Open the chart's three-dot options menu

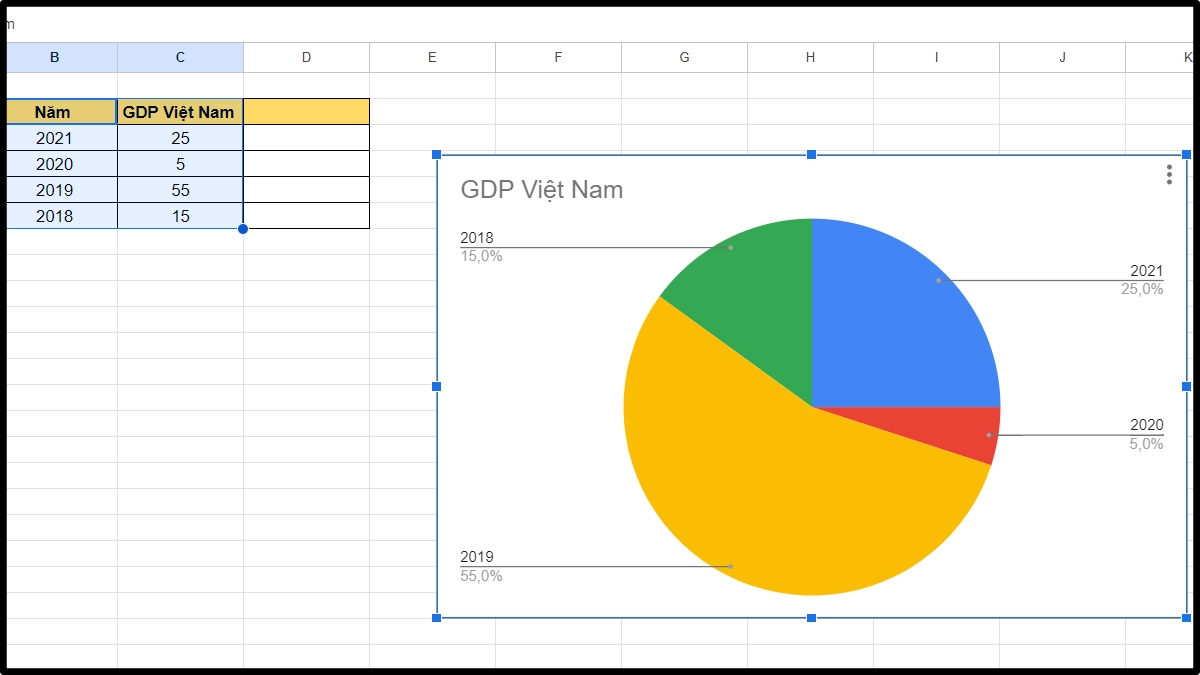point(1169,175)
